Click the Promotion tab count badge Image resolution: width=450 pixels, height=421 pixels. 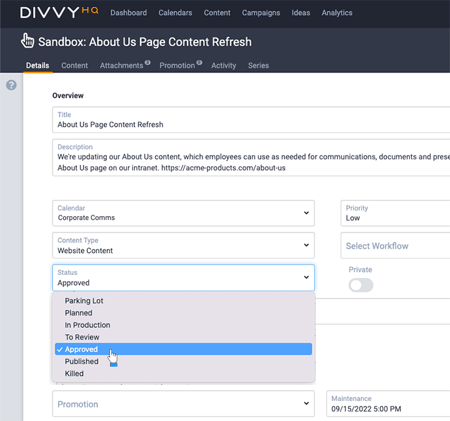coord(199,62)
